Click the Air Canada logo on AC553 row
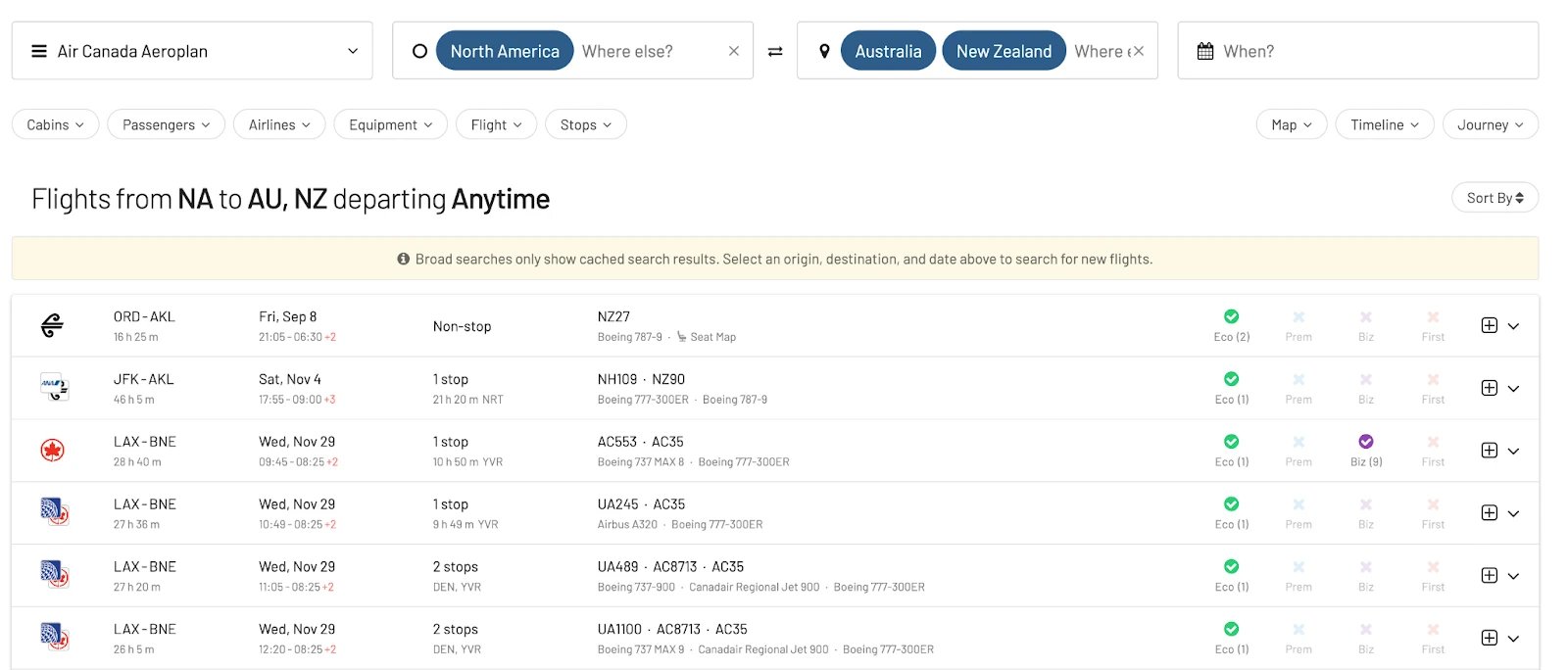 coord(53,451)
